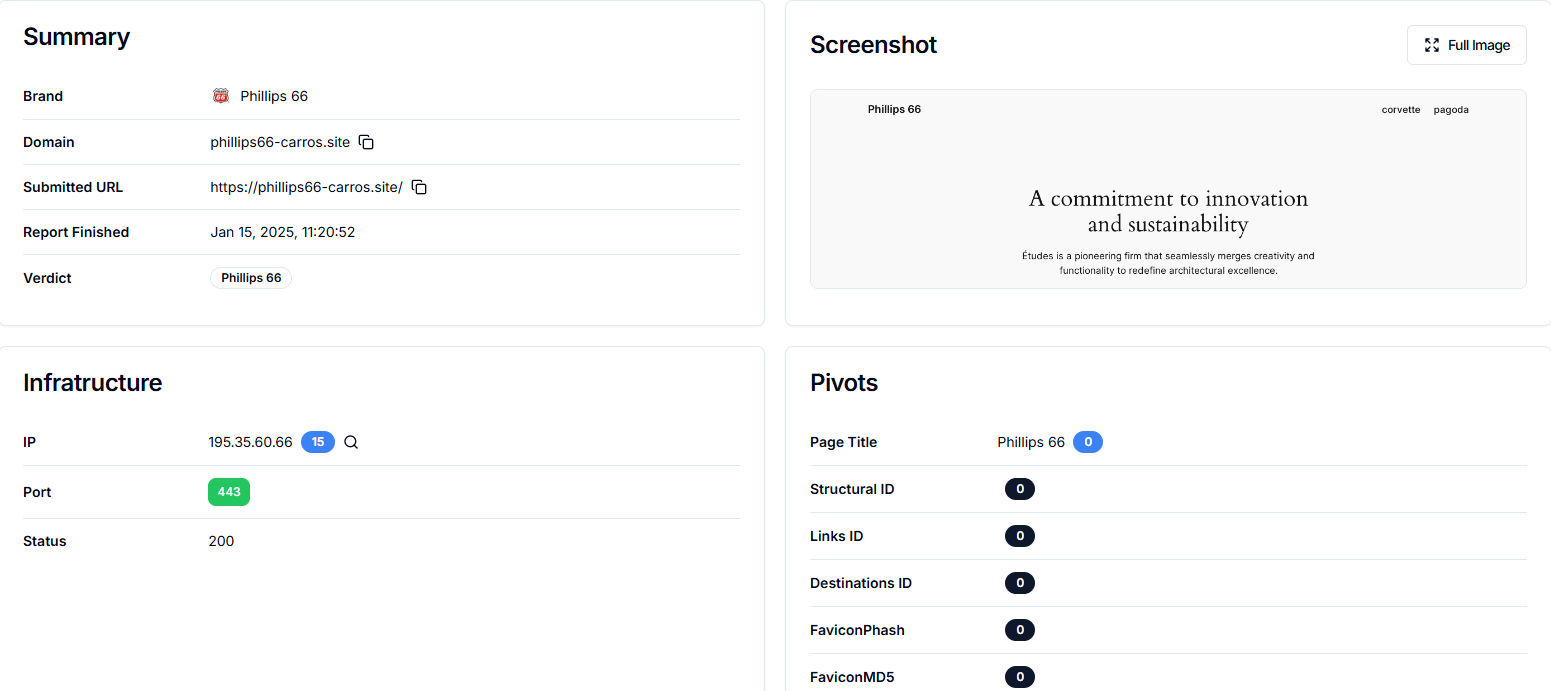This screenshot has height=691, width=1551.
Task: Click the phillips66-carros.site domain text
Action: pos(280,142)
